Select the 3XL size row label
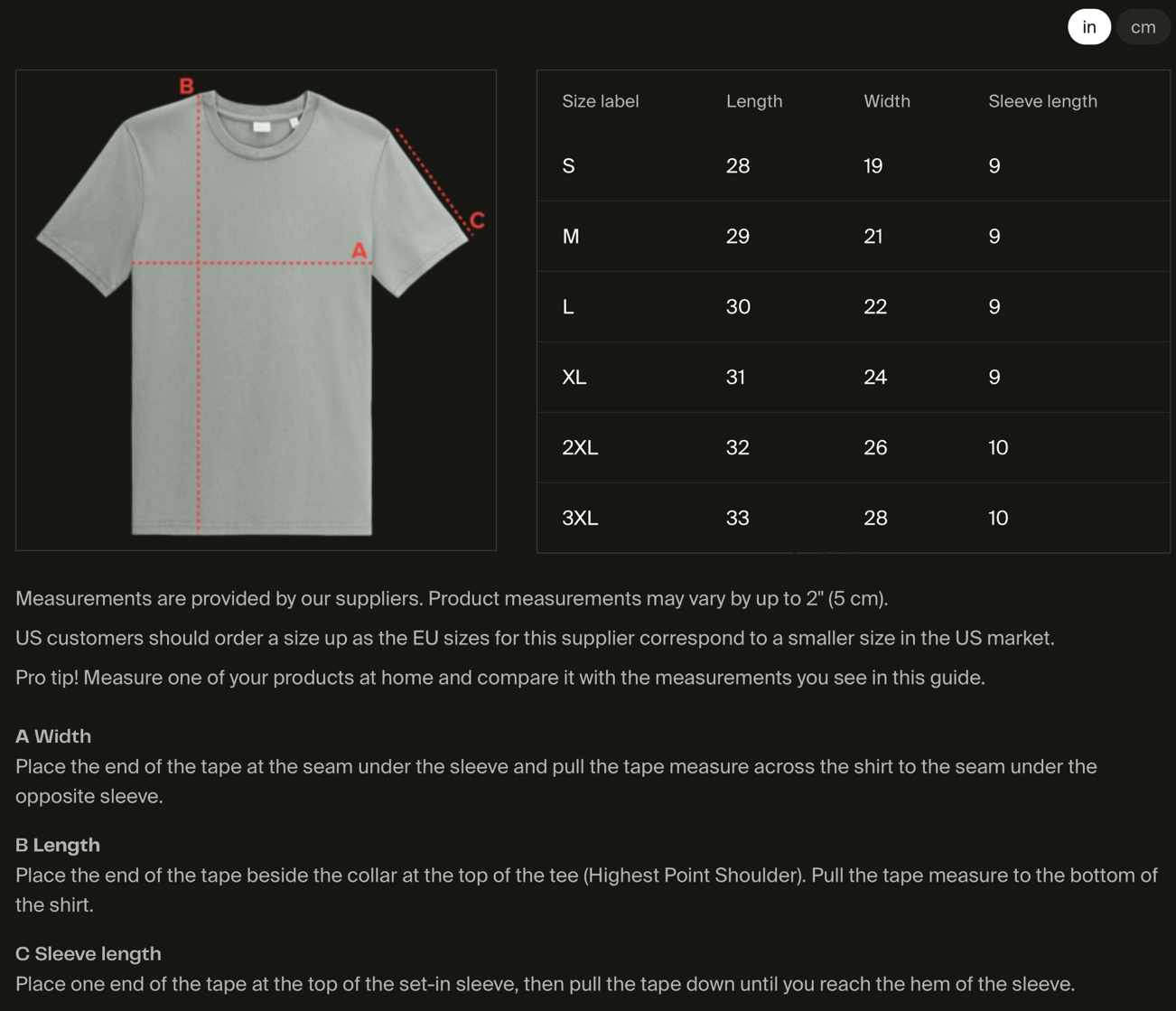Viewport: 1176px width, 1011px height. 580,519
